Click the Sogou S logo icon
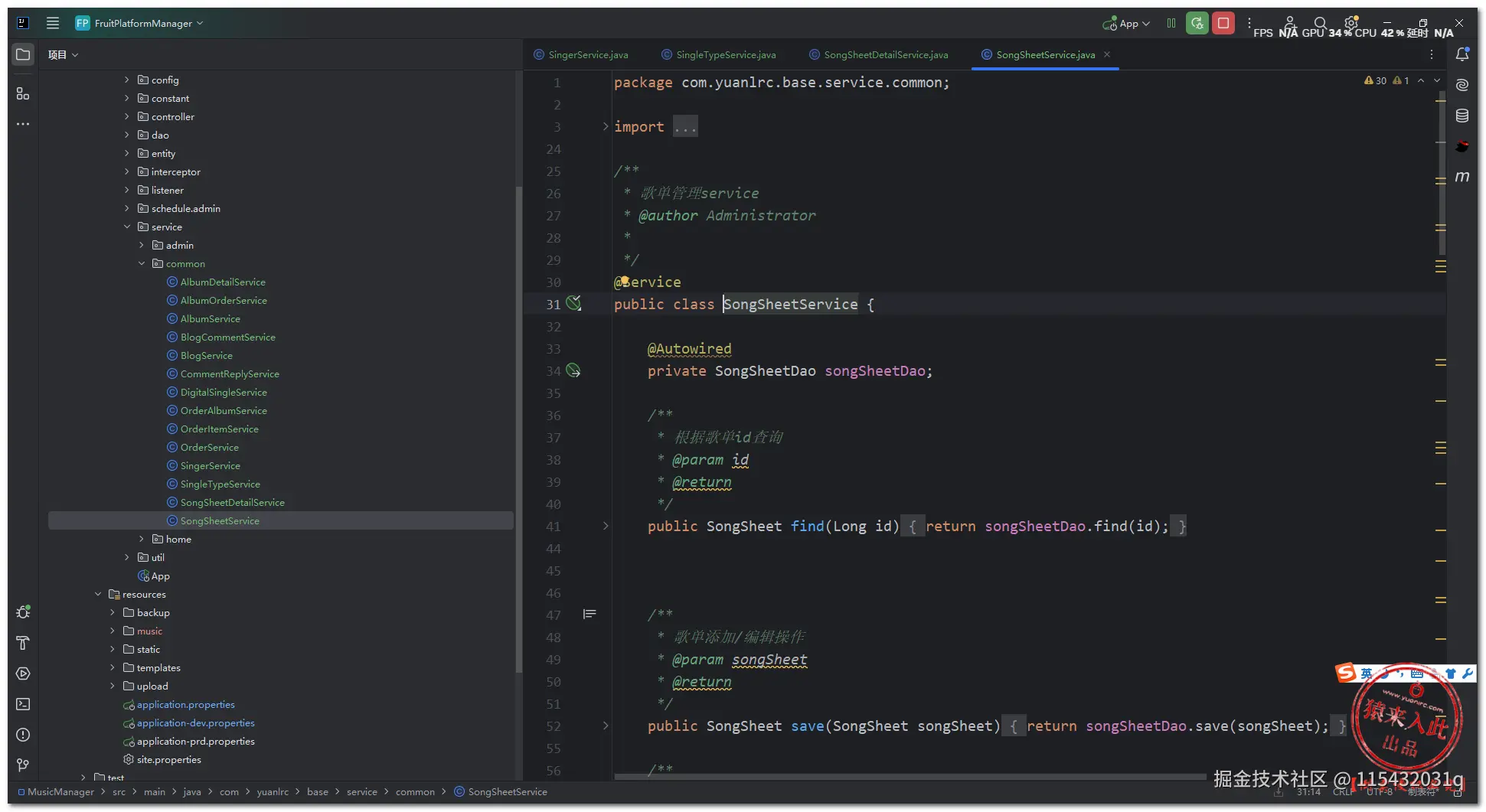Screen dimensions: 1486x812 tap(1345, 673)
